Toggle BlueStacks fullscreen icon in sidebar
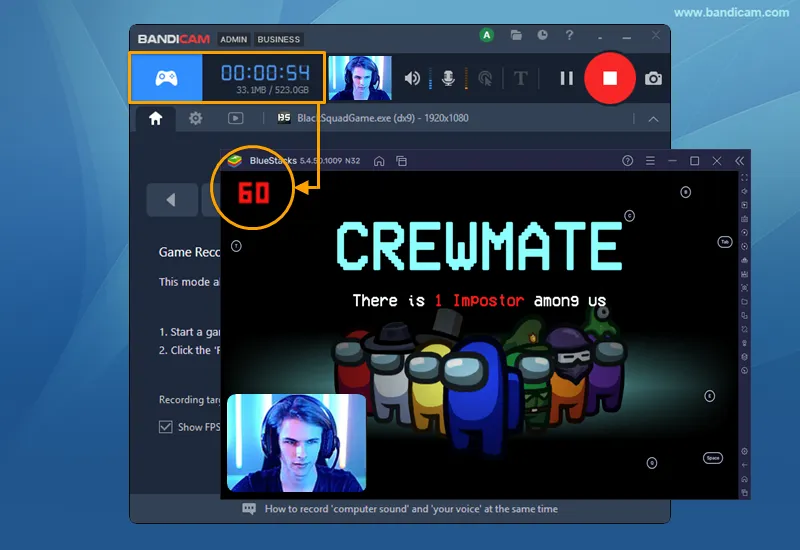The image size is (800, 550). click(744, 178)
